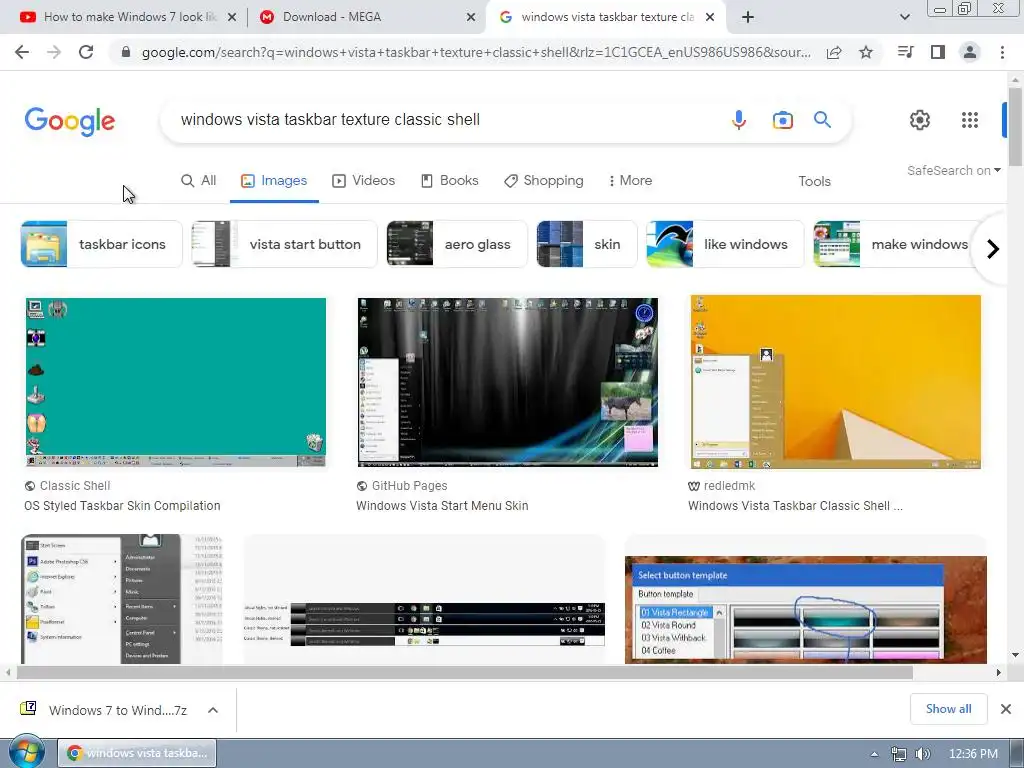Filter by make windows chip

pos(893,244)
